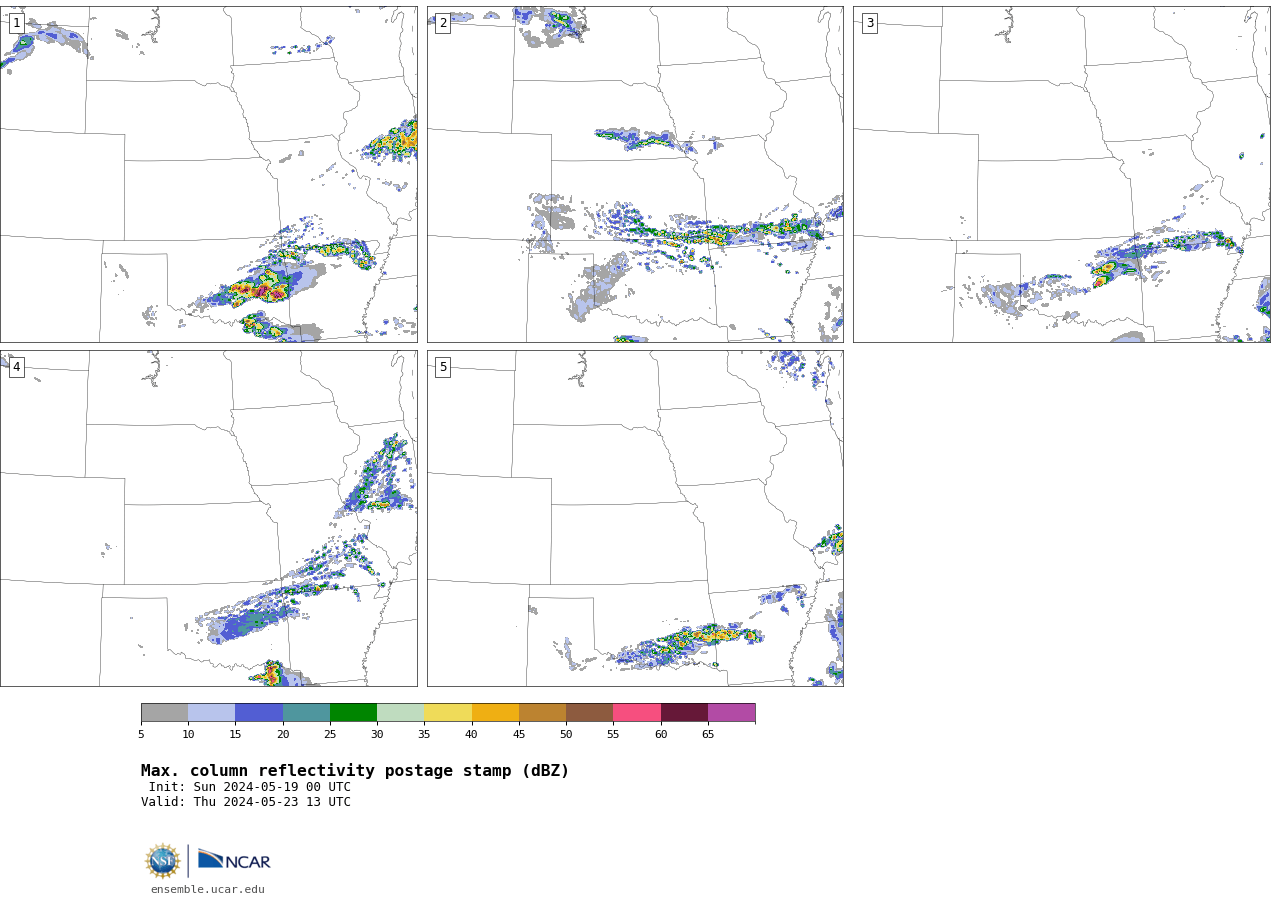Click the ensemble.ucar.edu text
This screenshot has height=901, width=1280.
208,889
